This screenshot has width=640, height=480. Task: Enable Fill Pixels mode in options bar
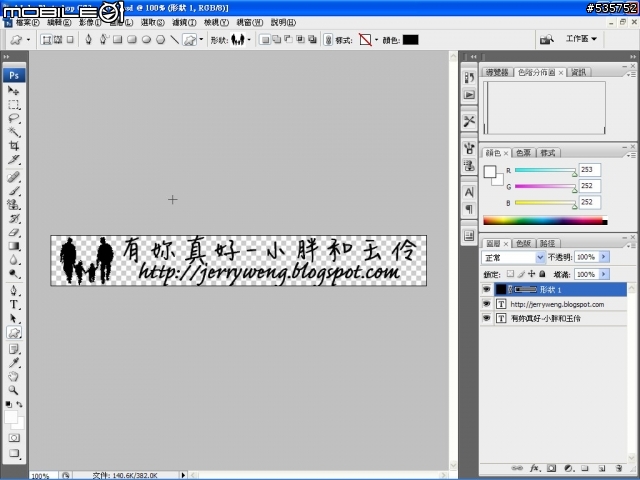click(70, 40)
